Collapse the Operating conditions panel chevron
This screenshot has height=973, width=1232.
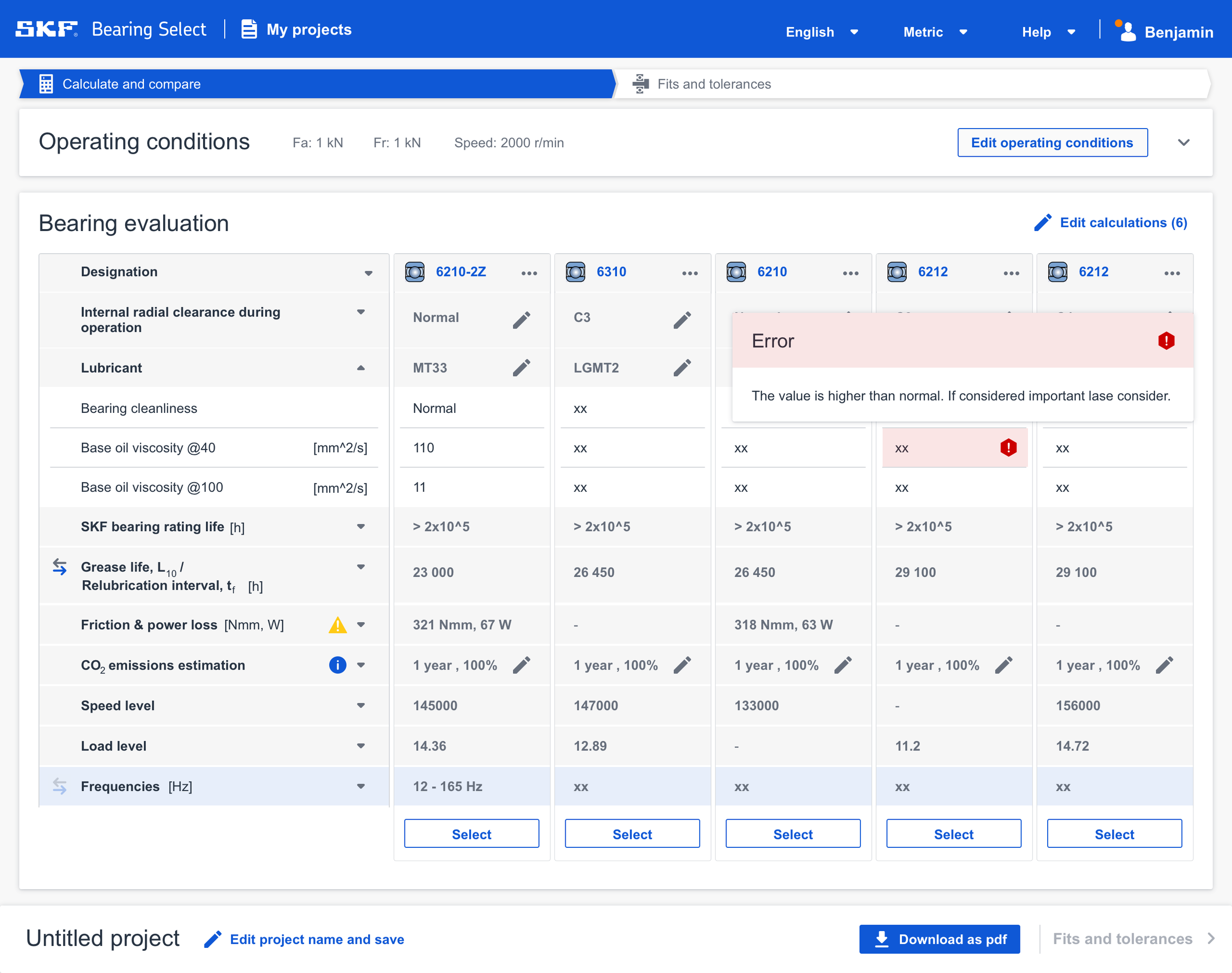click(x=1183, y=142)
